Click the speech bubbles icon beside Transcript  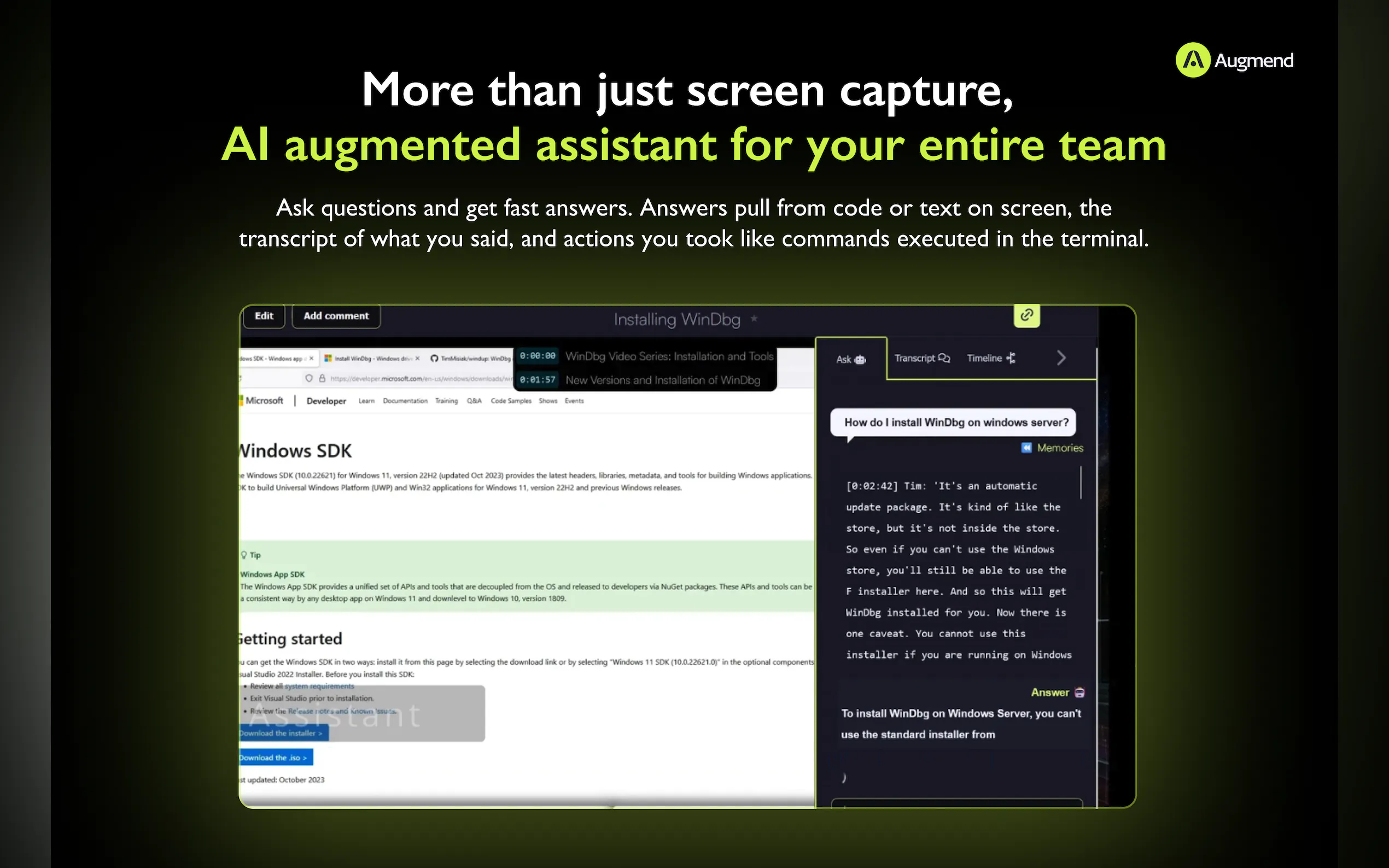944,358
